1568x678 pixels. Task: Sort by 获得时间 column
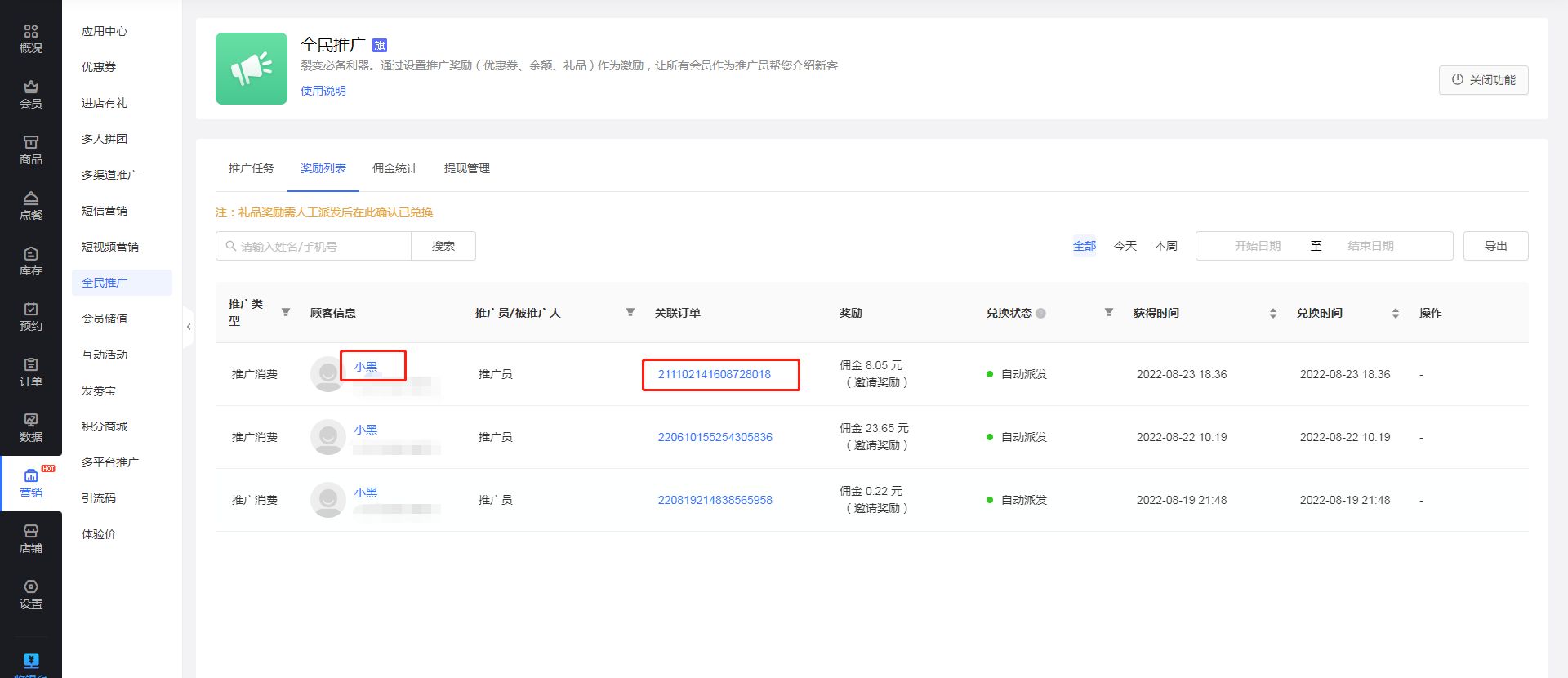click(1273, 313)
